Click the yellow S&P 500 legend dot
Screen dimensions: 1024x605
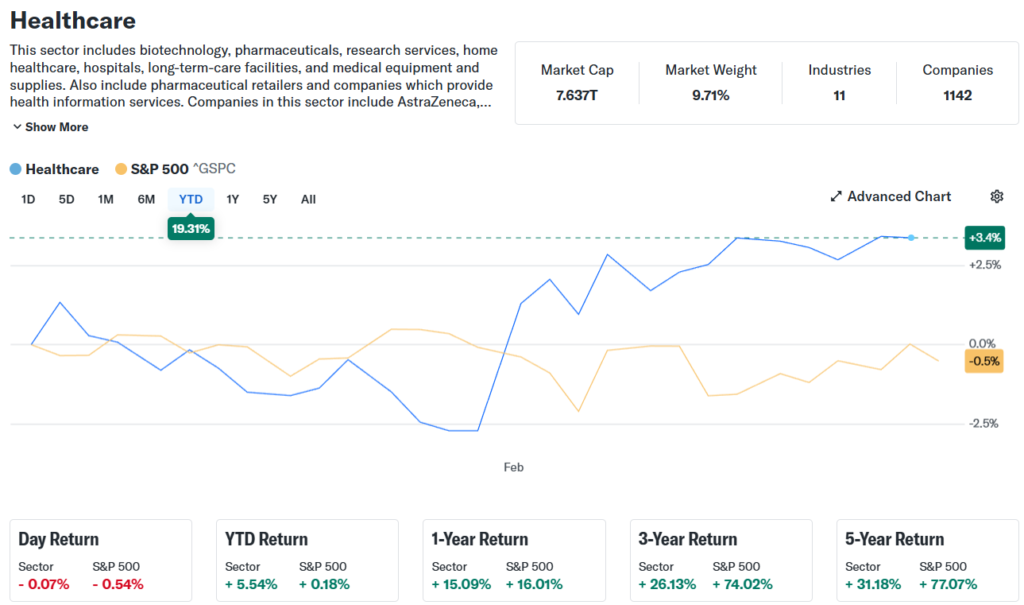(121, 169)
